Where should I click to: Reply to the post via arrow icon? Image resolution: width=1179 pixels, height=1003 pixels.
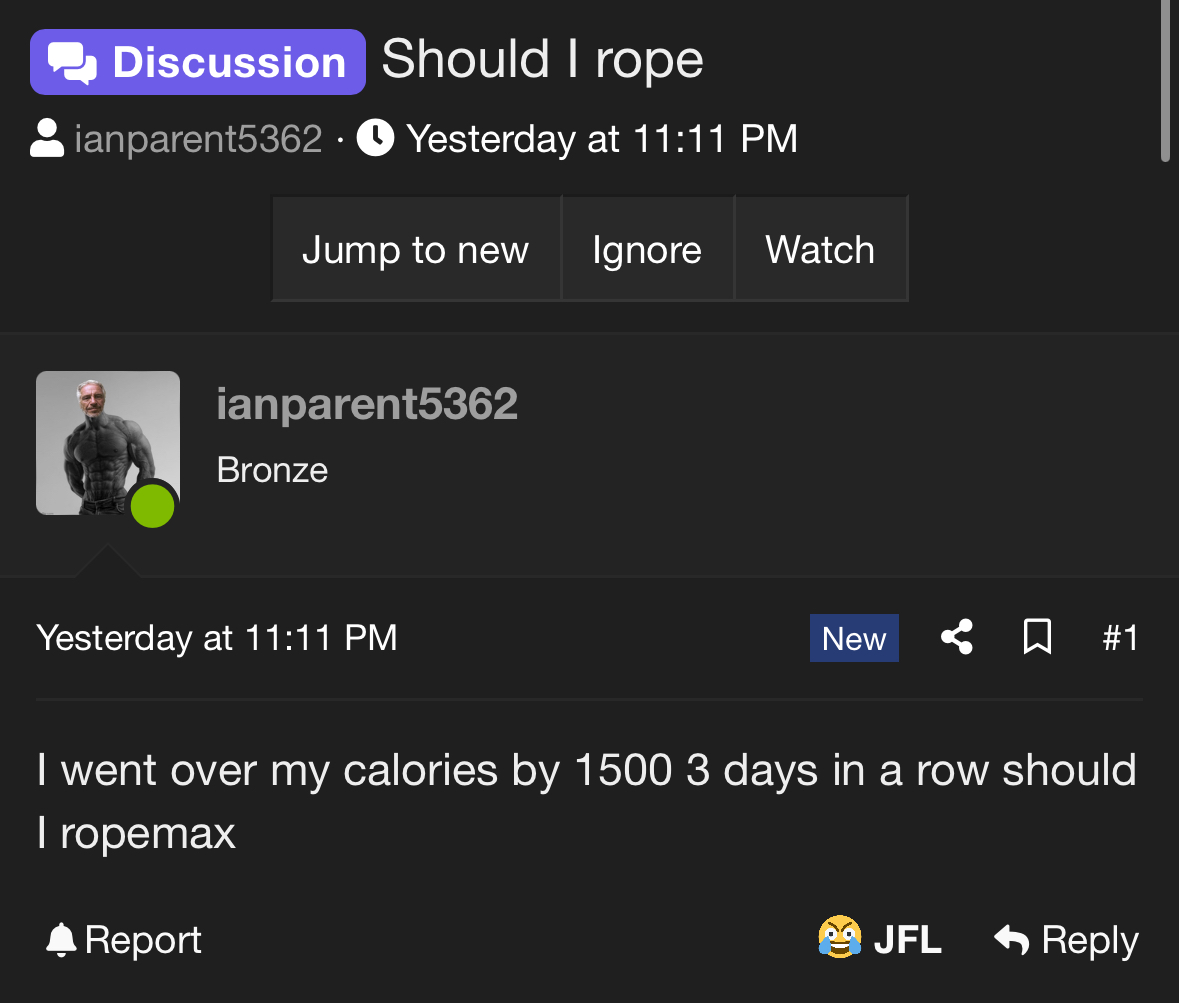coord(1012,939)
